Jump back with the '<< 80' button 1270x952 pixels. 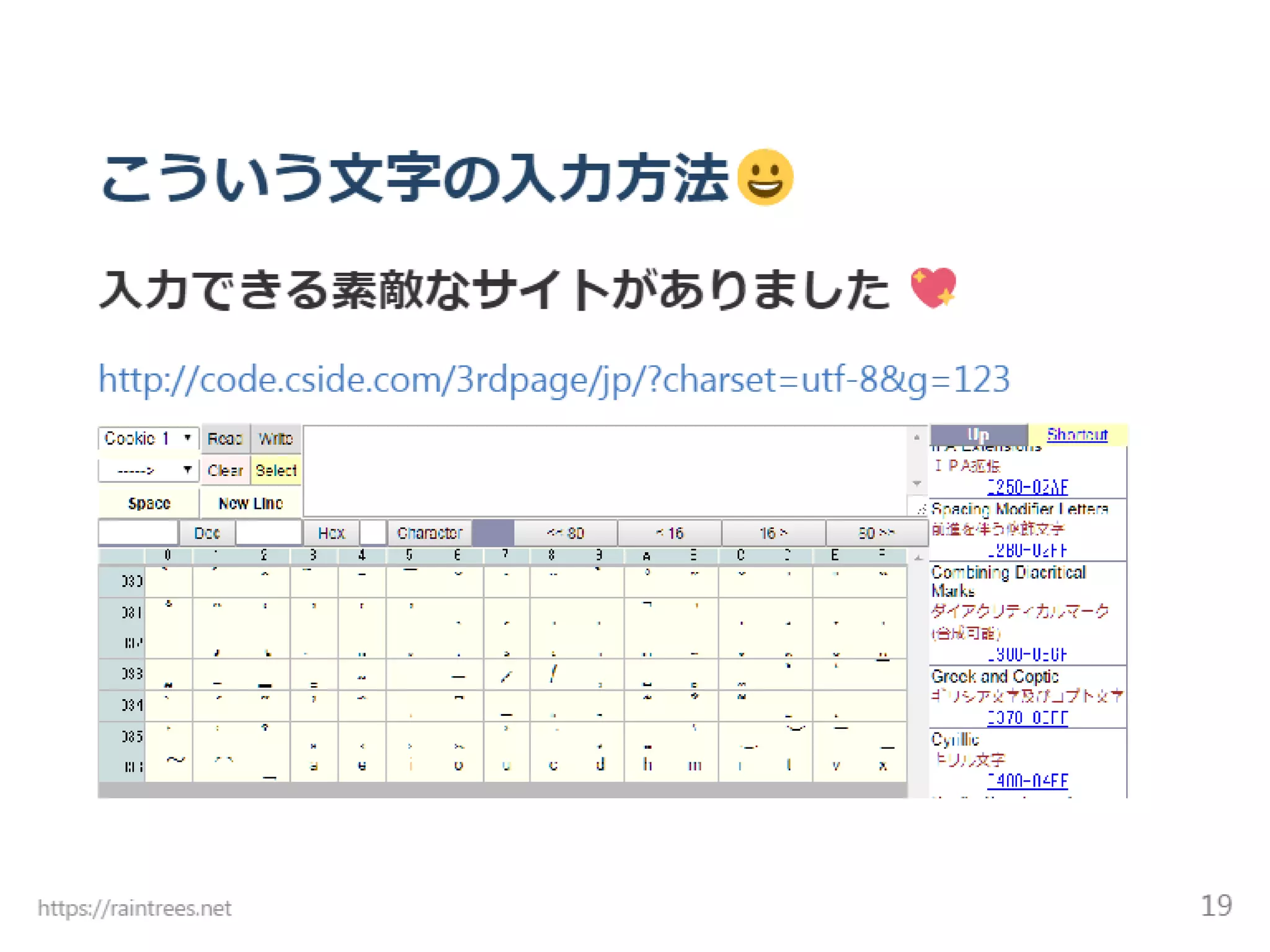coord(566,533)
